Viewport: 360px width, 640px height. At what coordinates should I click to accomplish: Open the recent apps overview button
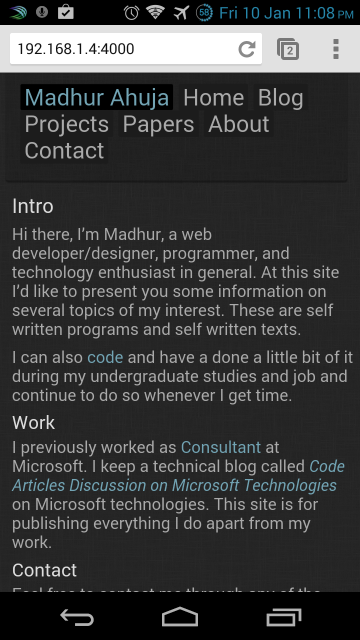284,617
